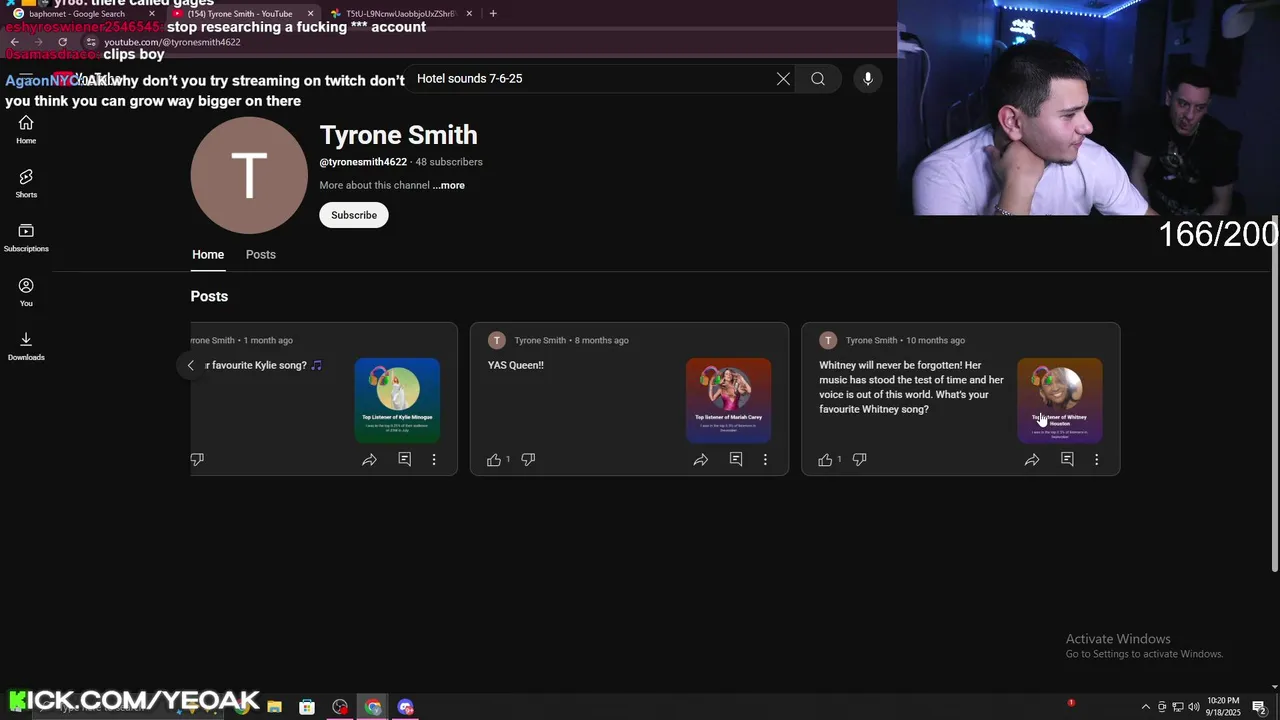Like the YAS Queen!! post
The height and width of the screenshot is (720, 1280).
[x=494, y=459]
